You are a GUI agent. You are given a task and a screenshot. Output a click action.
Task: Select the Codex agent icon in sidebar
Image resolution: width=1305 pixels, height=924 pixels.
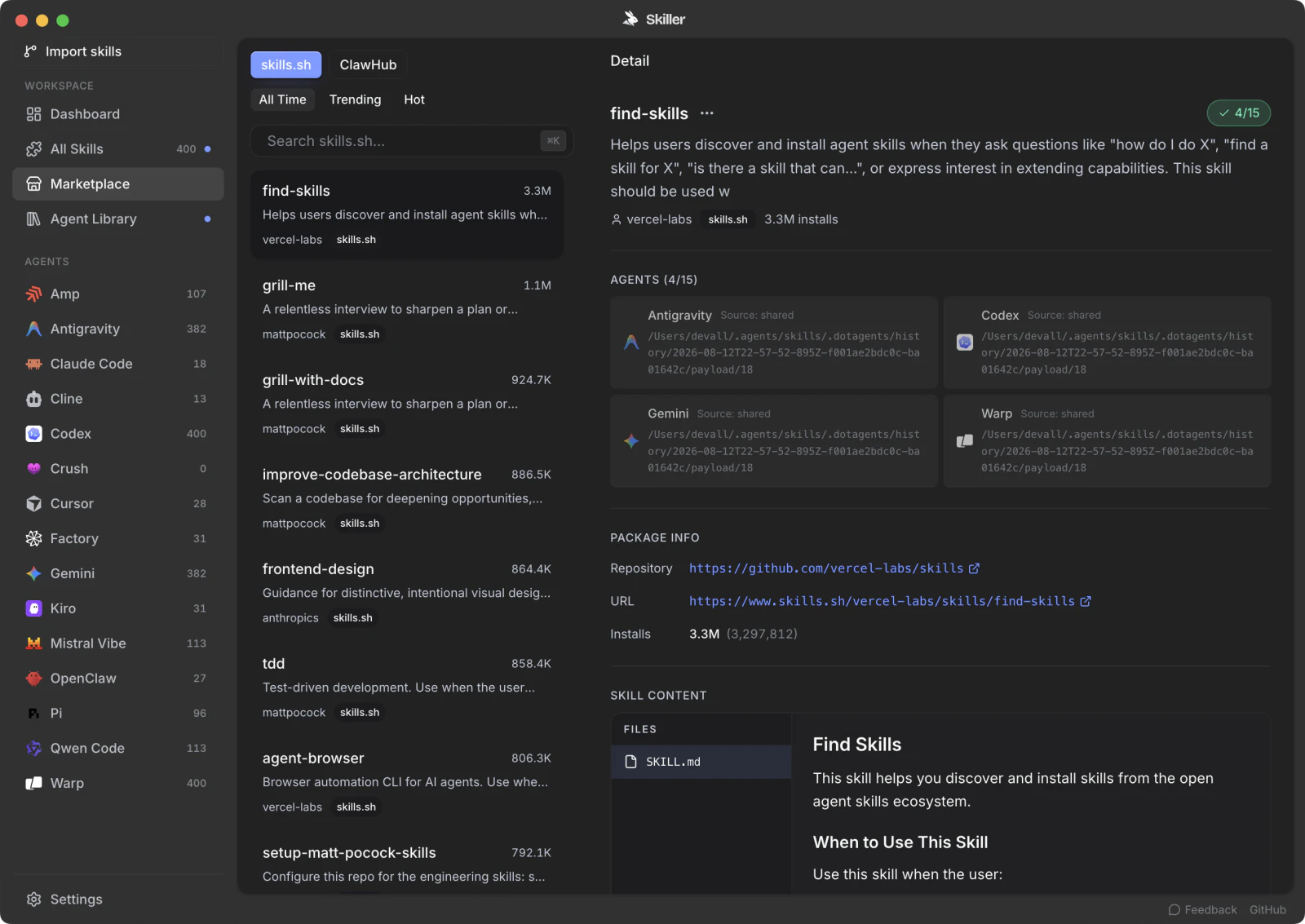33,434
